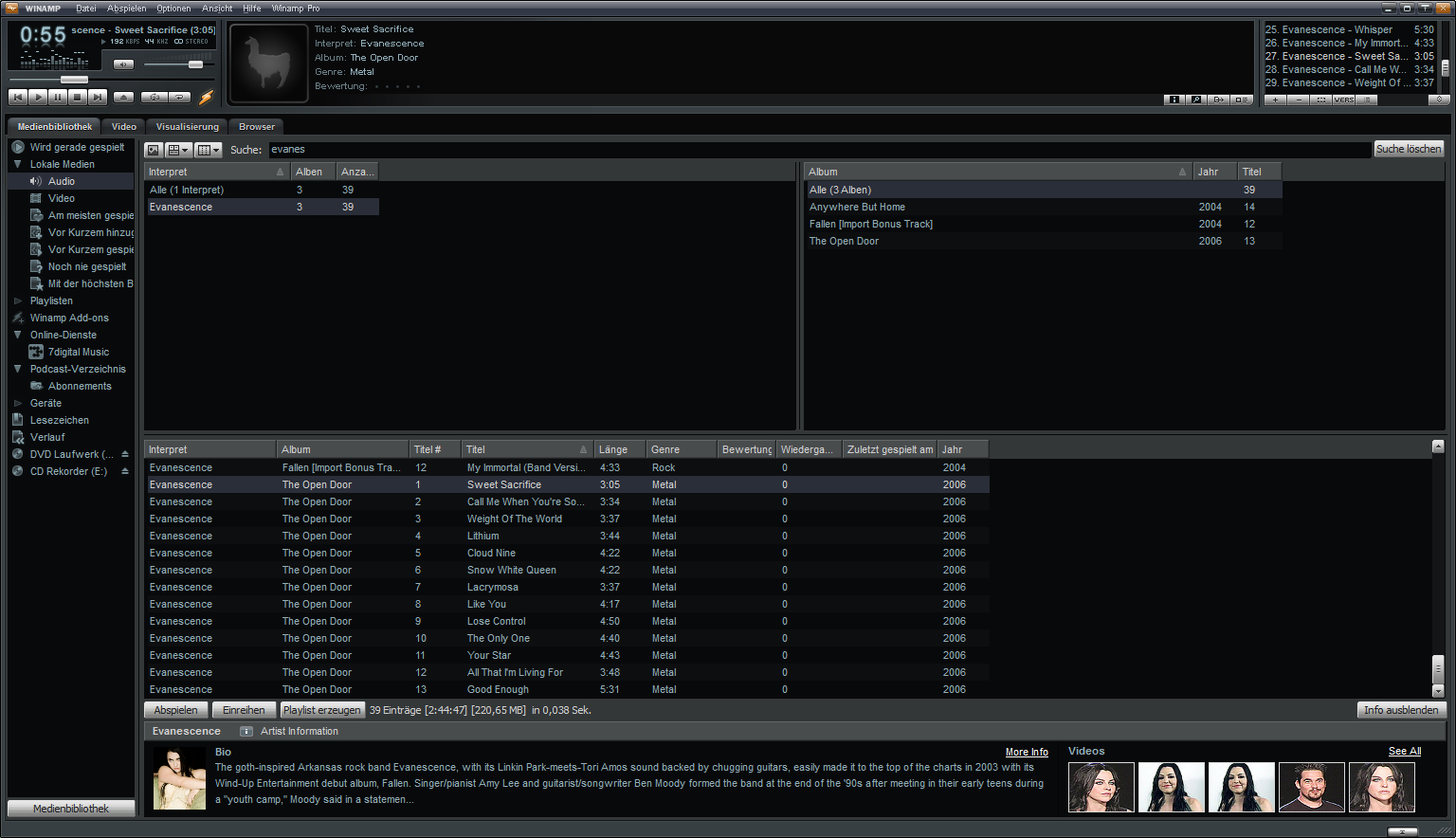Open the Optionen menu
The image size is (1456, 838).
(x=173, y=9)
